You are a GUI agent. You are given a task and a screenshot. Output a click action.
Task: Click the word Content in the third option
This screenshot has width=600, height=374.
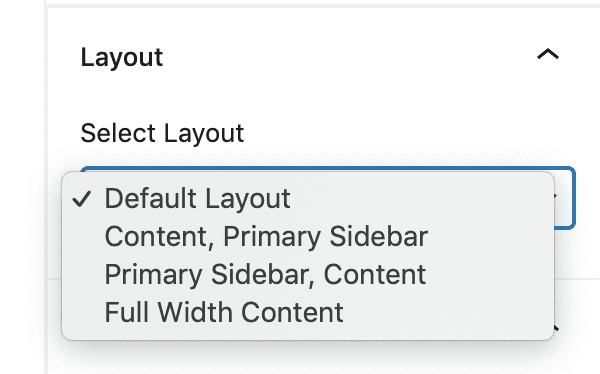(x=375, y=274)
